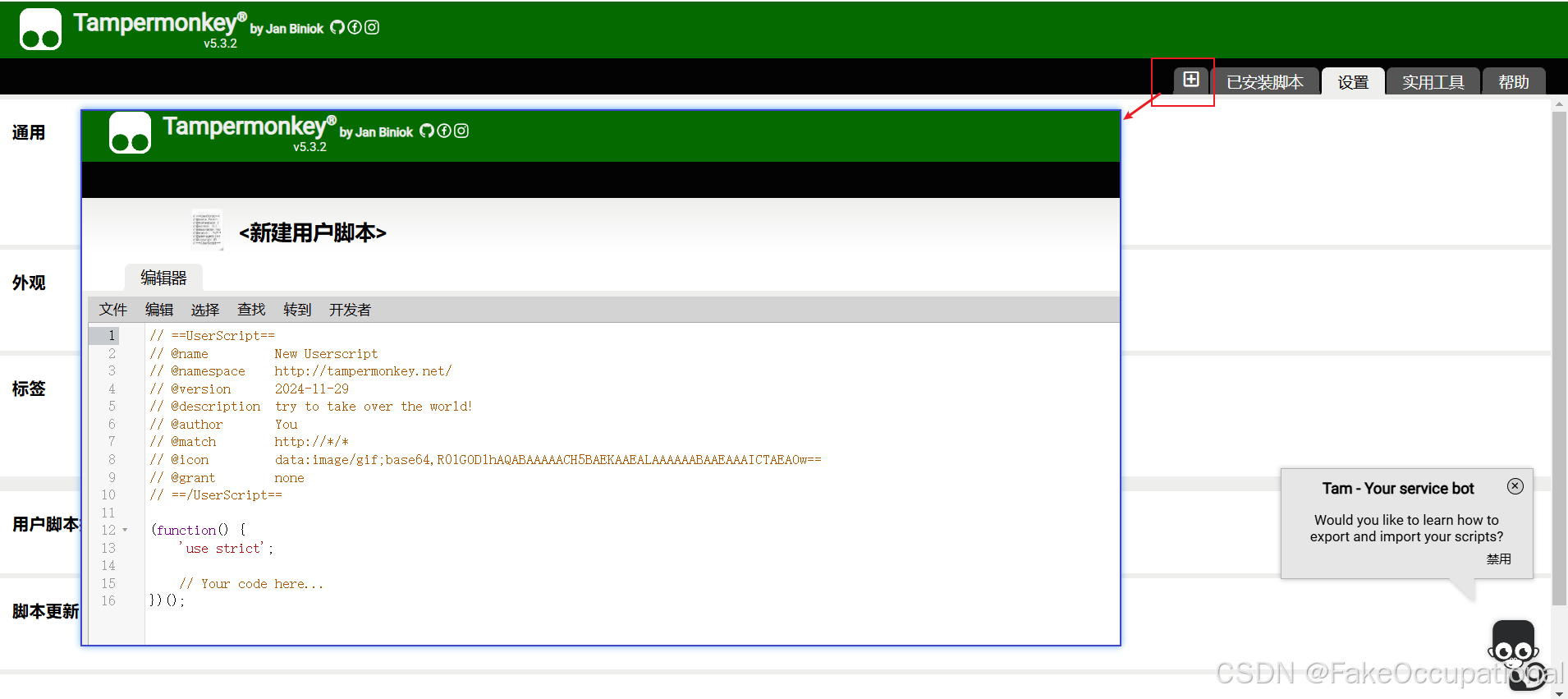The image size is (1568, 699).
Task: Open the Instagram icon in editor preview
Action: coord(461,131)
